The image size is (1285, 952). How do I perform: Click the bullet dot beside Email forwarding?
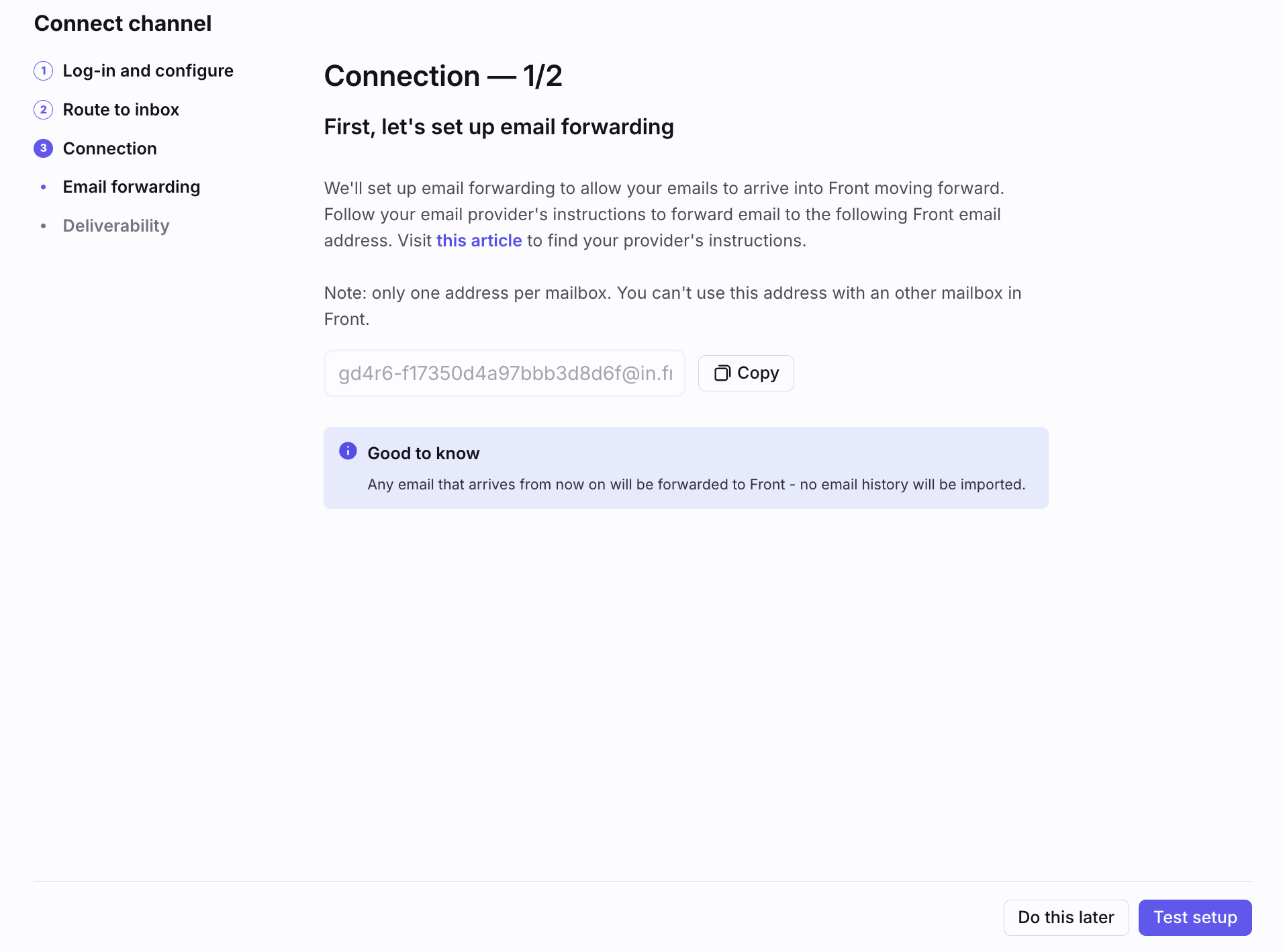44,187
